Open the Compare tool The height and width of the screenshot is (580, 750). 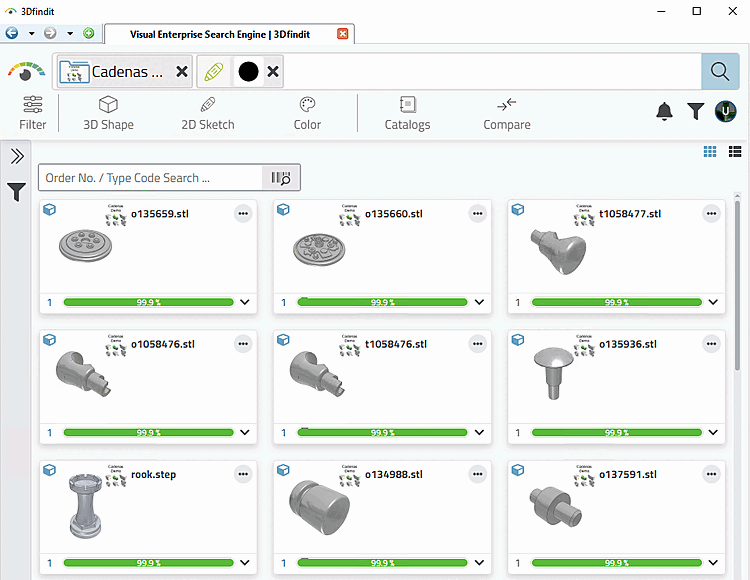click(507, 113)
